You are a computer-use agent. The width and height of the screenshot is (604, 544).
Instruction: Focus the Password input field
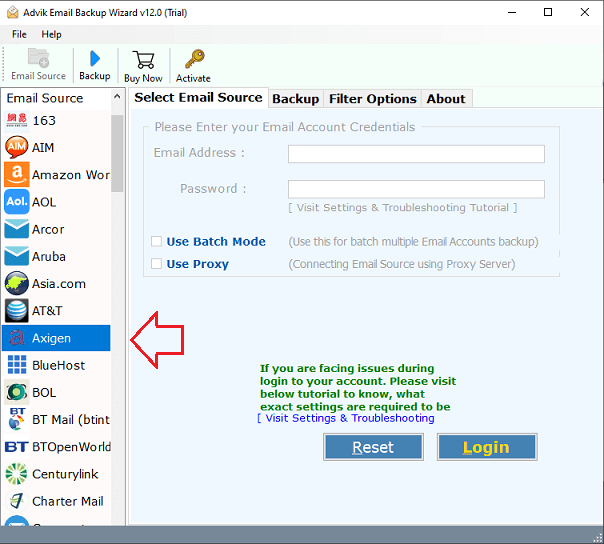(x=416, y=189)
